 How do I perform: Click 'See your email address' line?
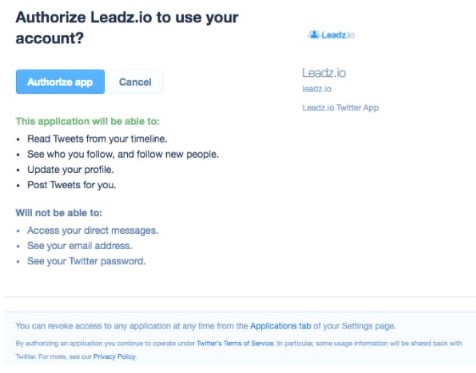(x=80, y=246)
